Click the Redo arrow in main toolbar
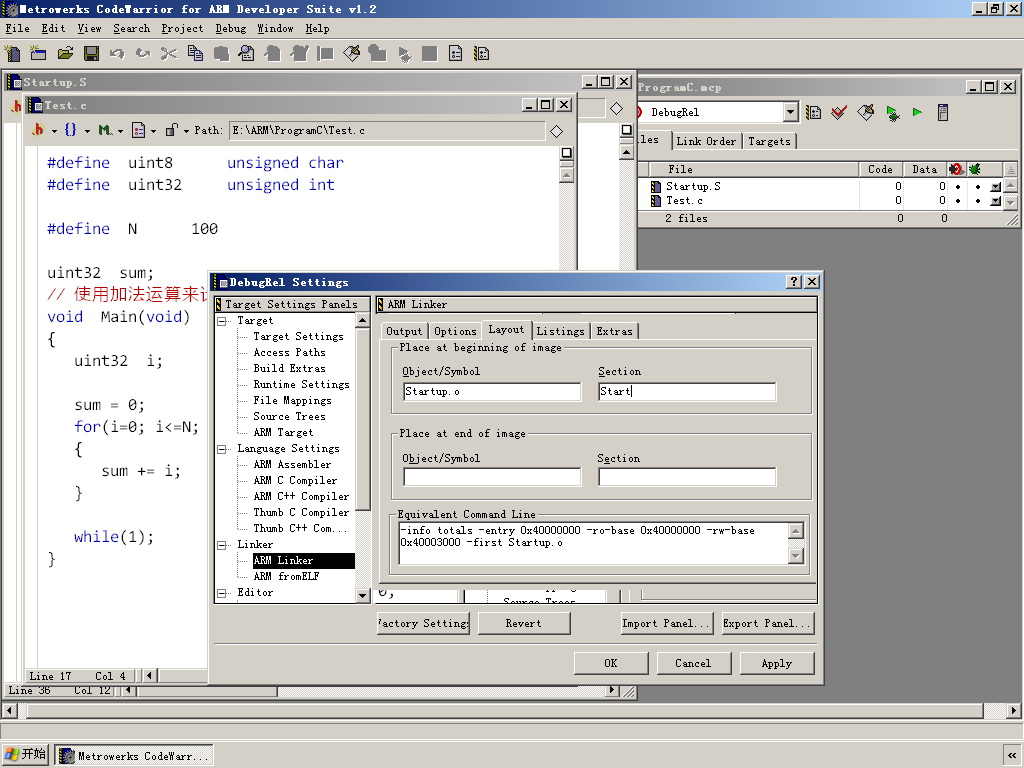 point(143,53)
